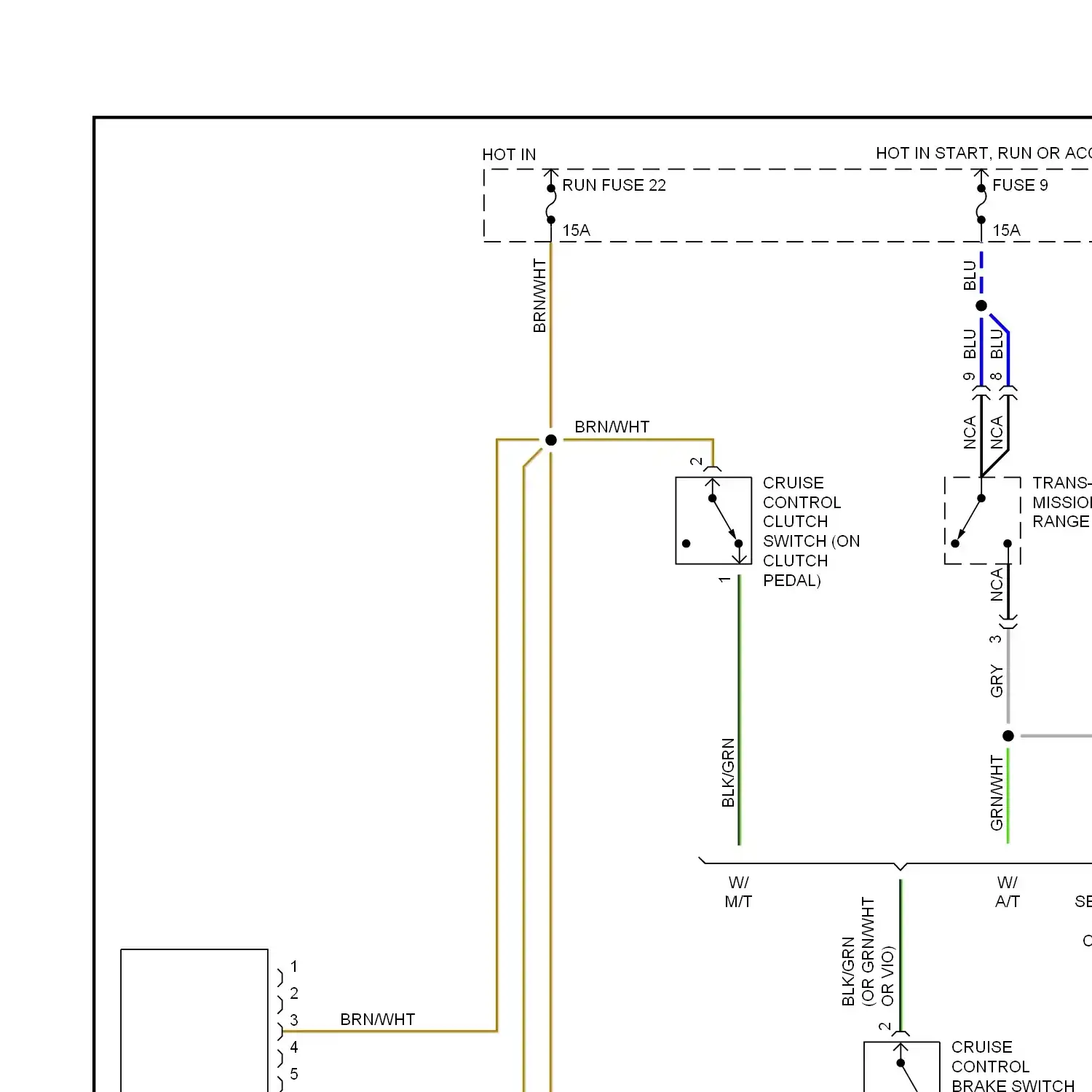Click BLK/GRN (OR GRN/WHT OR VIO) label
Viewport: 1092px width, 1092px height.
868,952
